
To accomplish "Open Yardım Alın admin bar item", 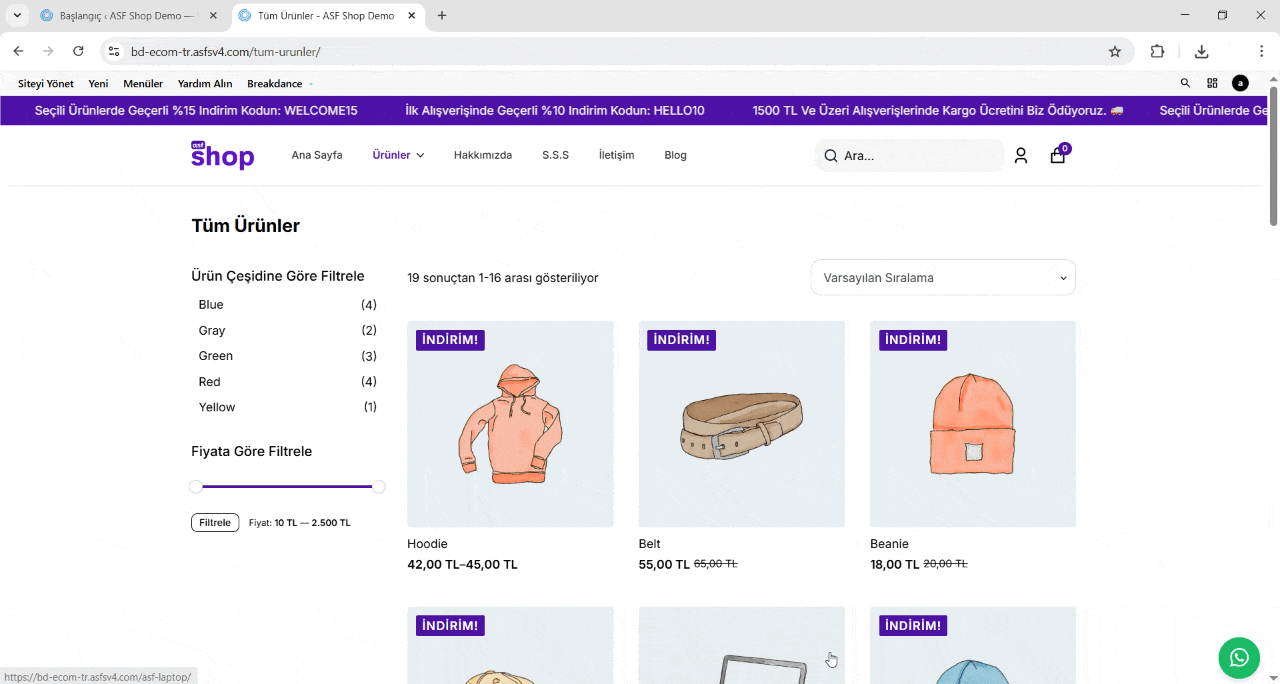I will point(205,84).
